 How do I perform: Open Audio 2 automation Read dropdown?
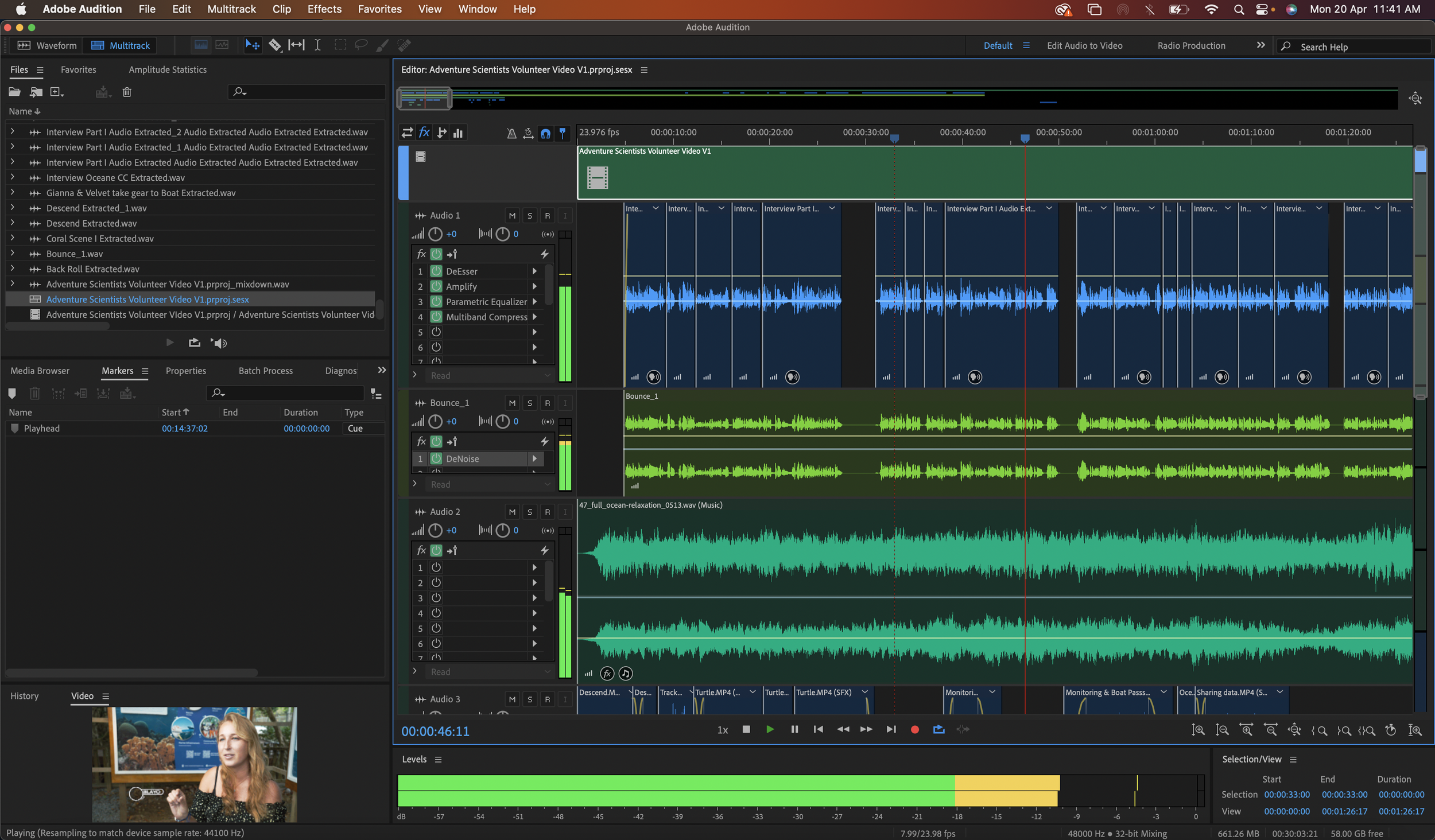click(489, 672)
